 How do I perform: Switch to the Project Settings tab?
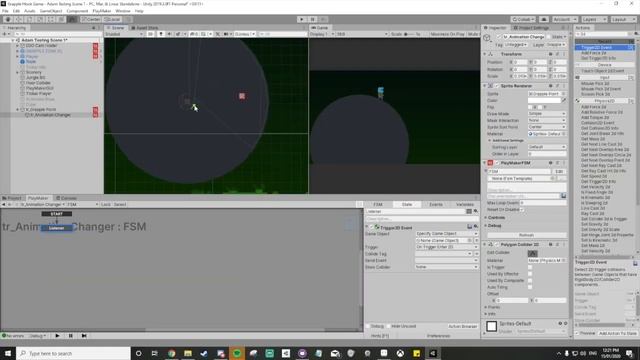point(531,28)
